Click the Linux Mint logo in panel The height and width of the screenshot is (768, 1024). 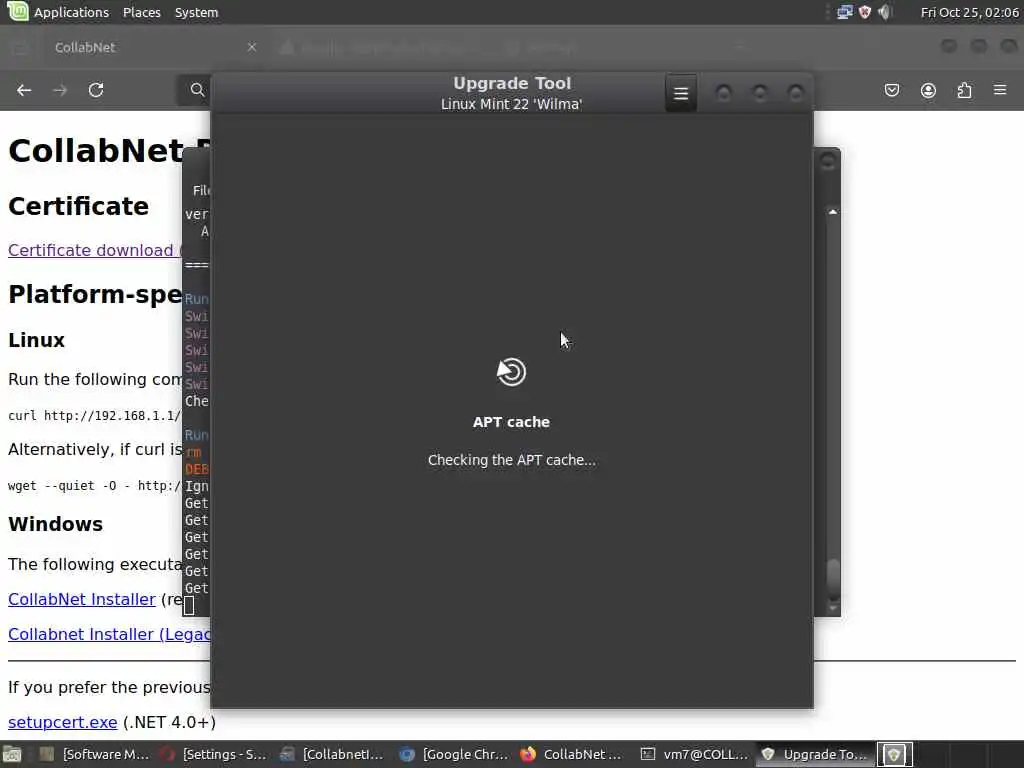[x=17, y=12]
